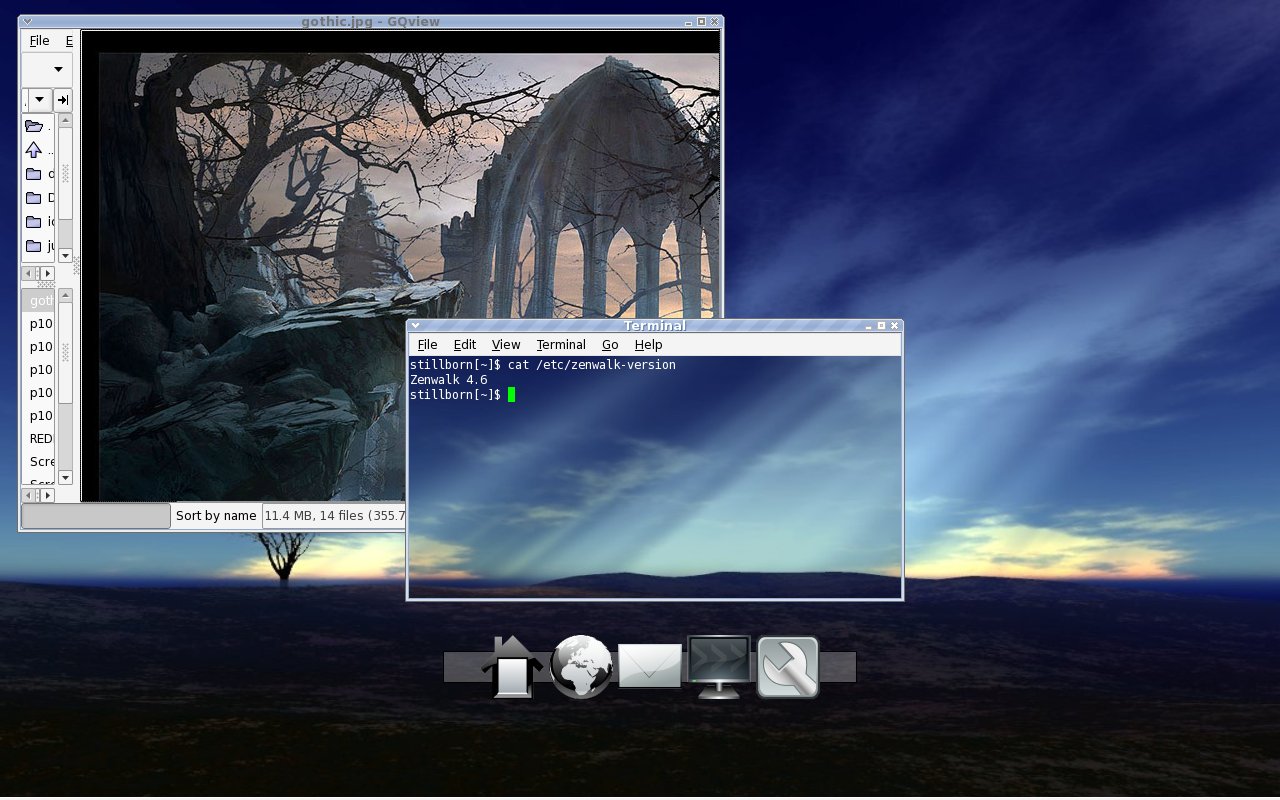The image size is (1280, 800).
Task: Open the GQview window menu chevron
Action: (27, 21)
